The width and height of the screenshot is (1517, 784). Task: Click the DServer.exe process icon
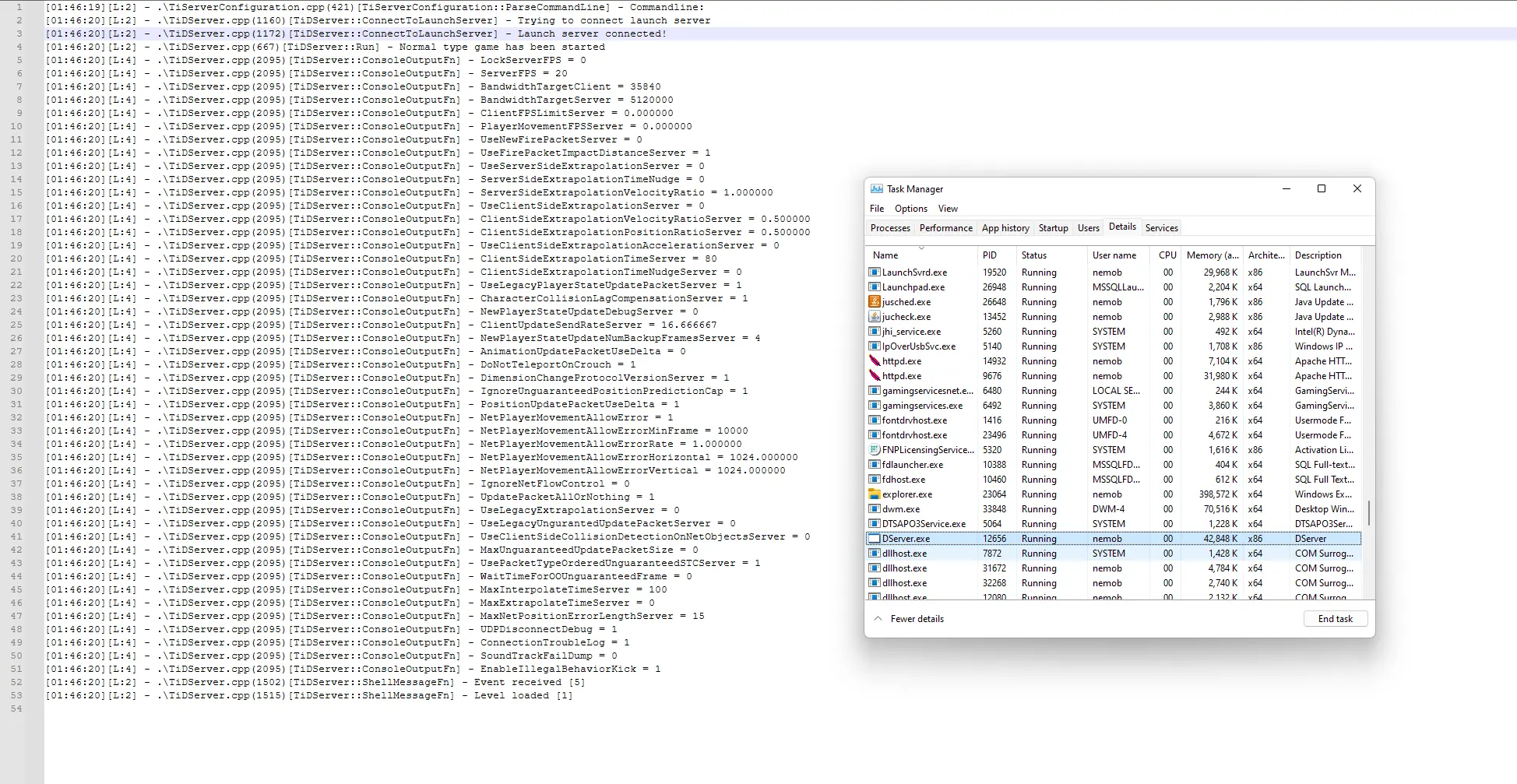point(875,539)
